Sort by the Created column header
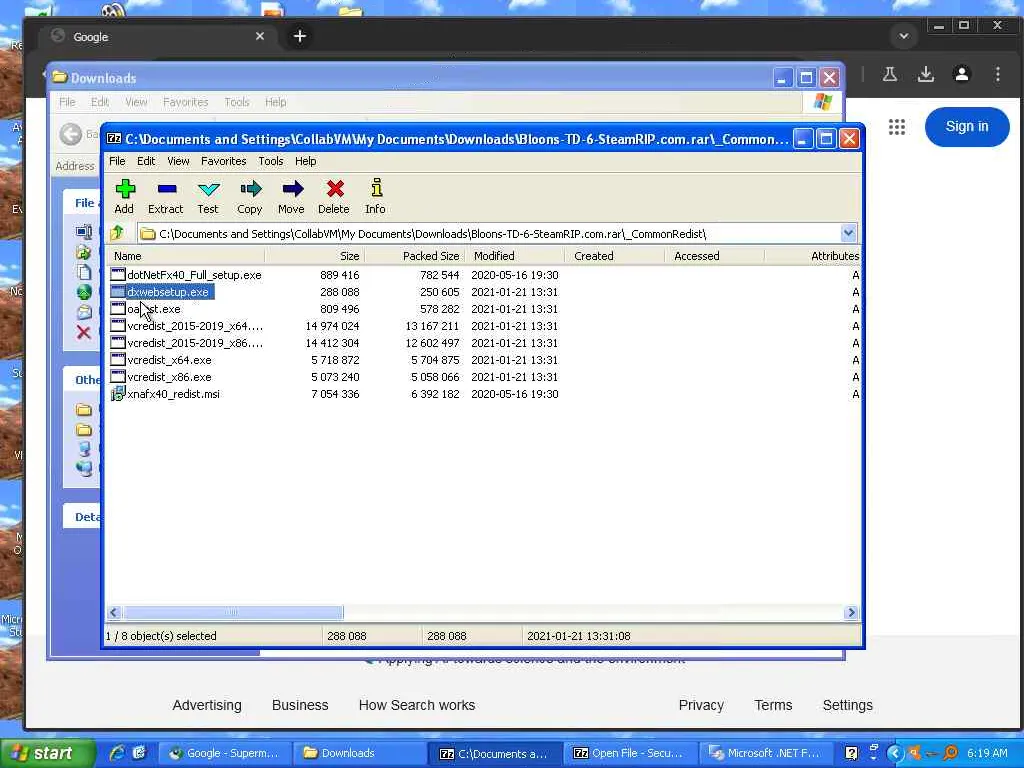Image resolution: width=1024 pixels, height=768 pixels. 615,256
